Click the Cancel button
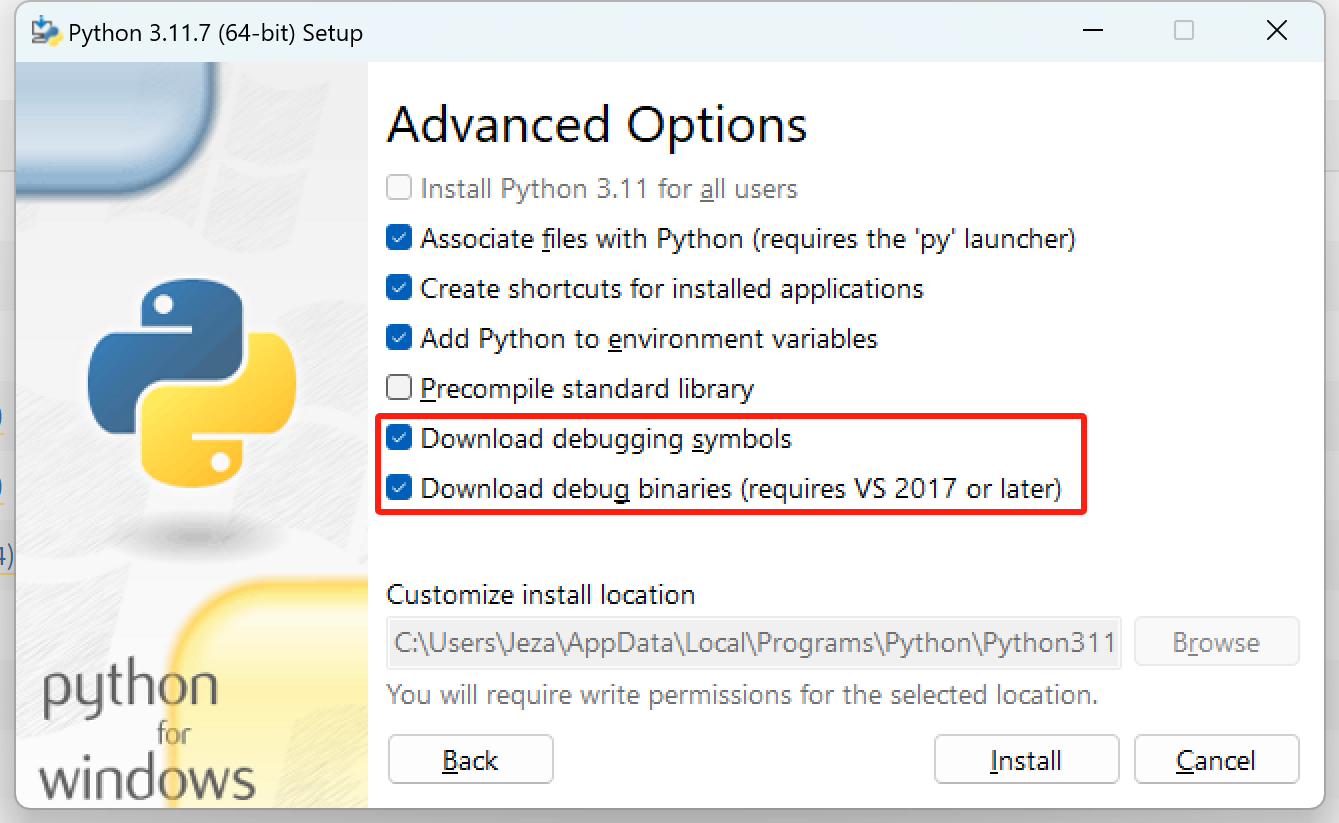Viewport: 1339px width, 823px height. pyautogui.click(x=1216, y=759)
